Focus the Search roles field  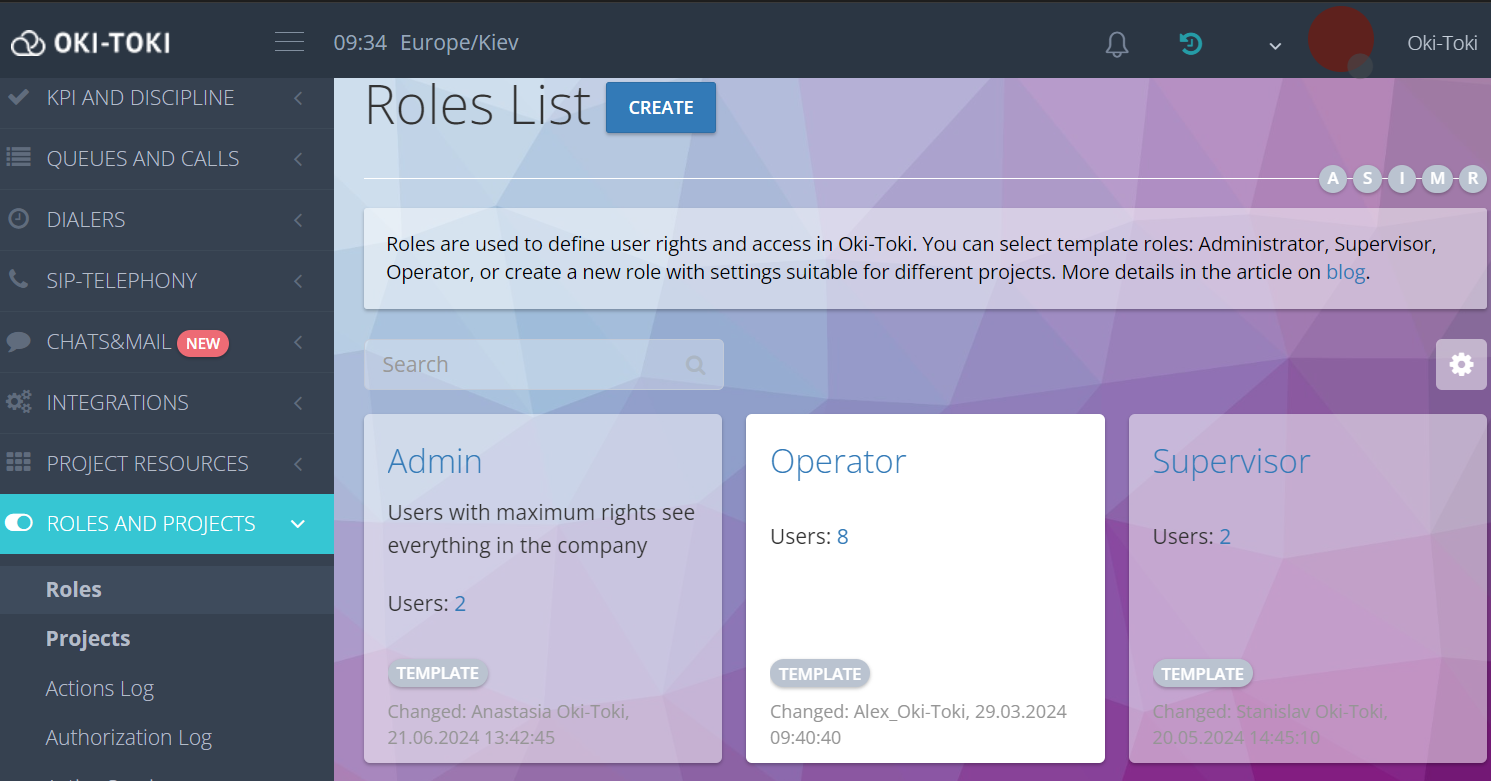[543, 364]
